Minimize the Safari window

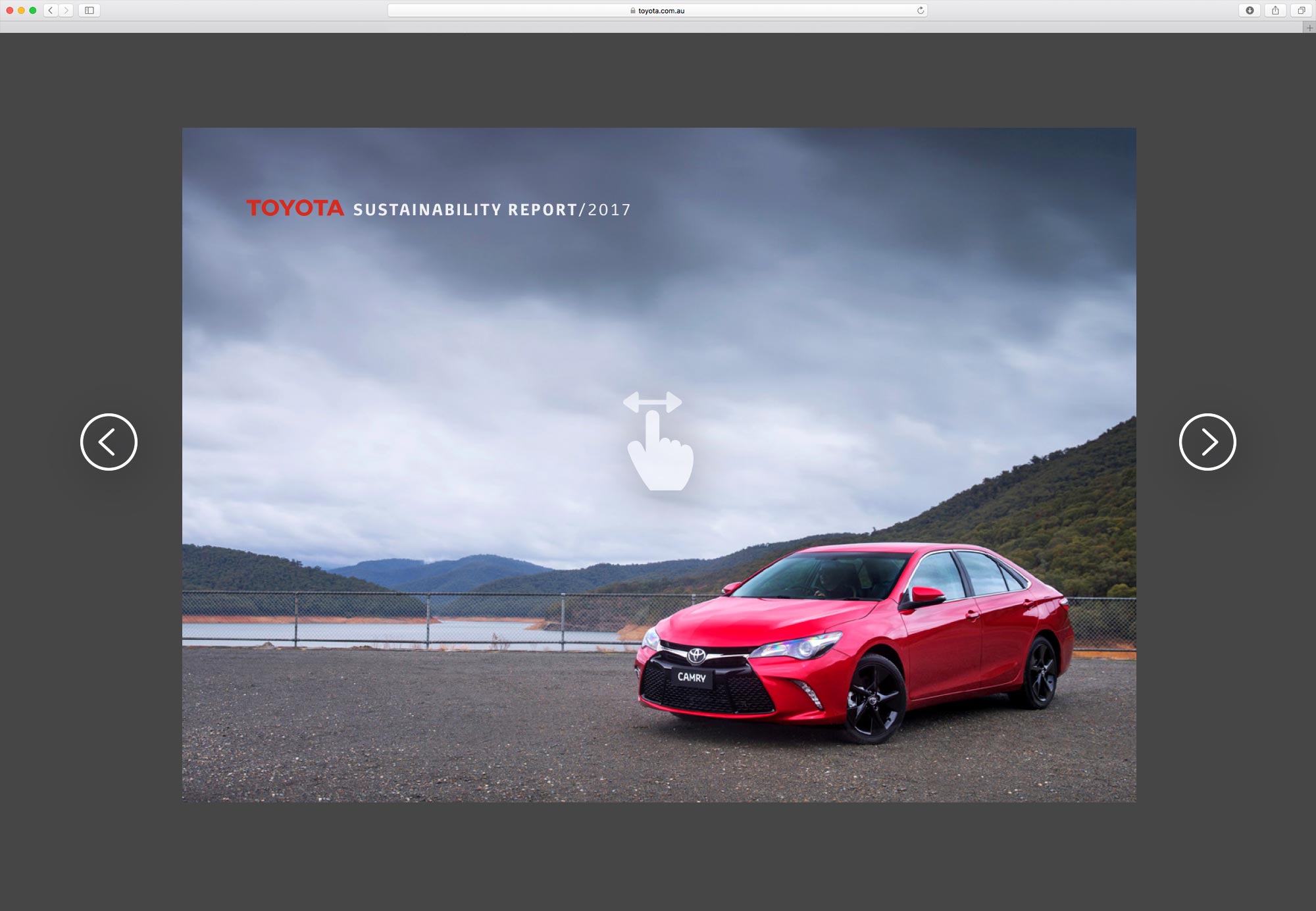click(x=21, y=11)
